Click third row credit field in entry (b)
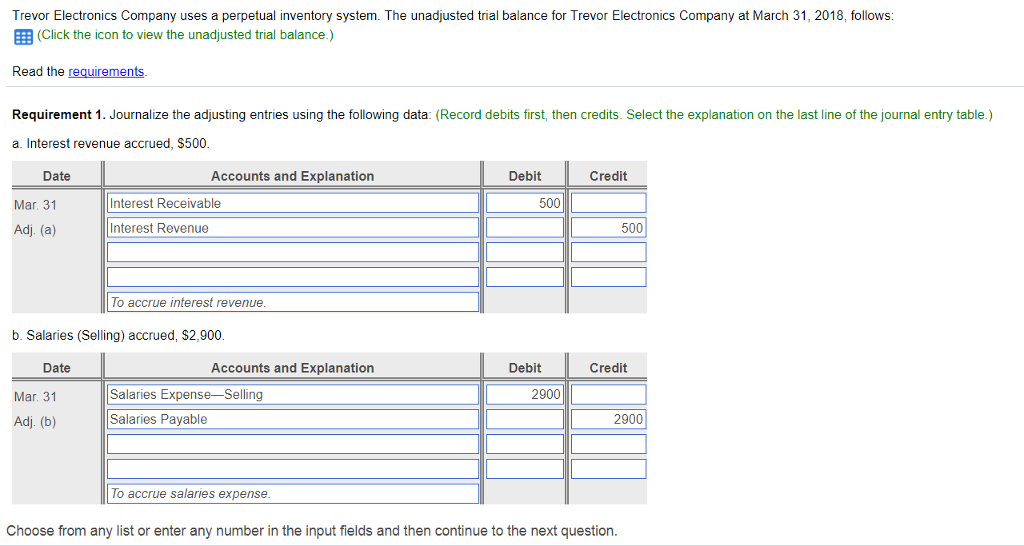The image size is (1024, 546). pyautogui.click(x=608, y=444)
